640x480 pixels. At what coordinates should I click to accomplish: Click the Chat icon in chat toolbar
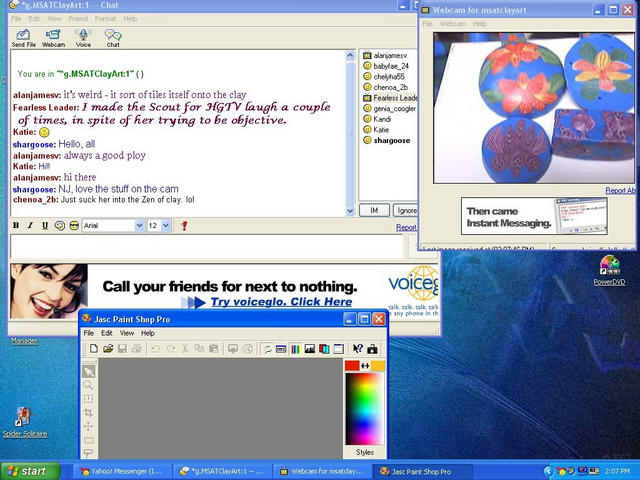pyautogui.click(x=113, y=38)
